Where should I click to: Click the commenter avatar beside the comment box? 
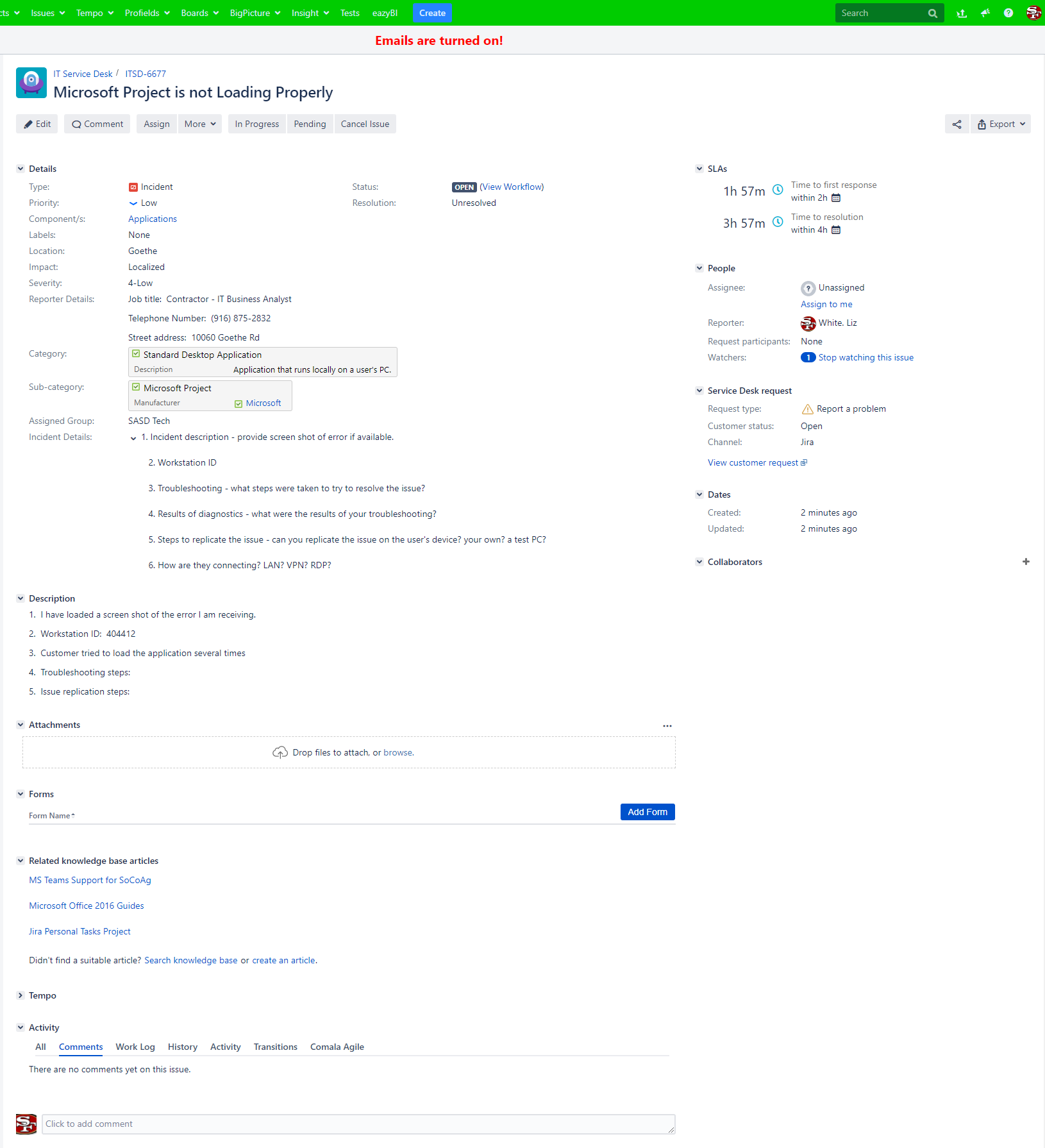26,1124
